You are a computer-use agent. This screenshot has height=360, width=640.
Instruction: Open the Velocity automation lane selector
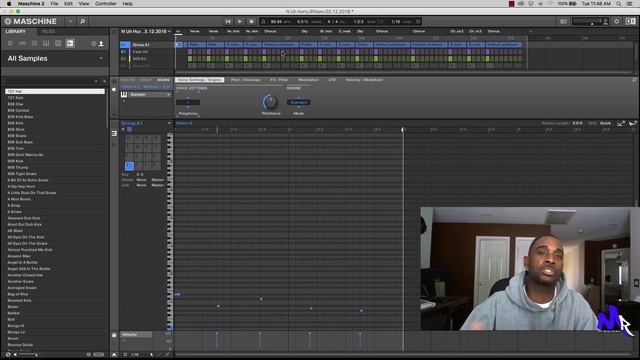pyautogui.click(x=136, y=335)
